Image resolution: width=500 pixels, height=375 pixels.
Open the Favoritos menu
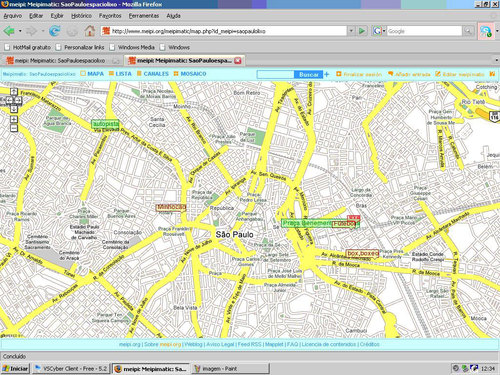click(x=110, y=16)
